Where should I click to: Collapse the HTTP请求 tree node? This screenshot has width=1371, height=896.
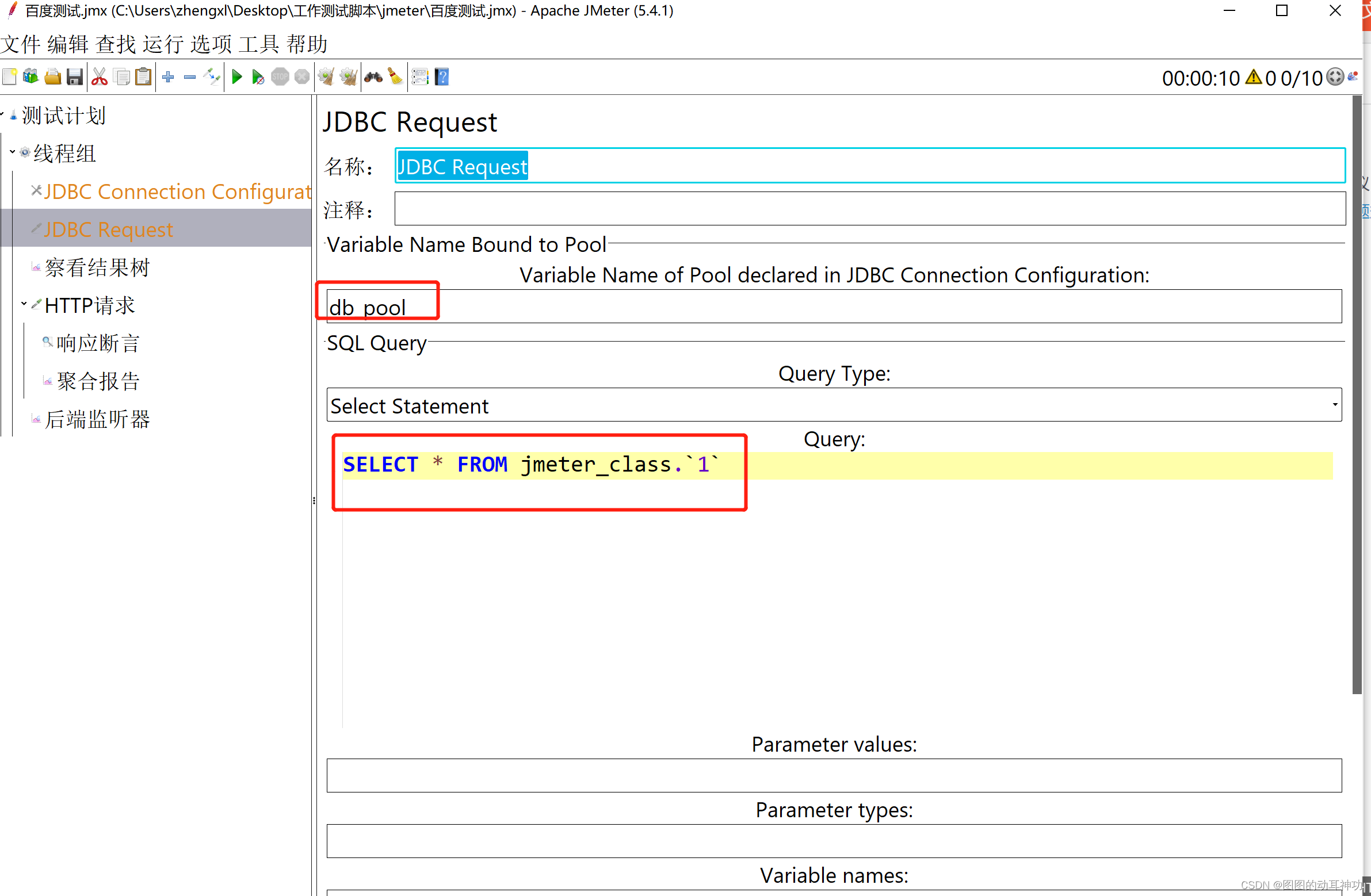tap(24, 304)
